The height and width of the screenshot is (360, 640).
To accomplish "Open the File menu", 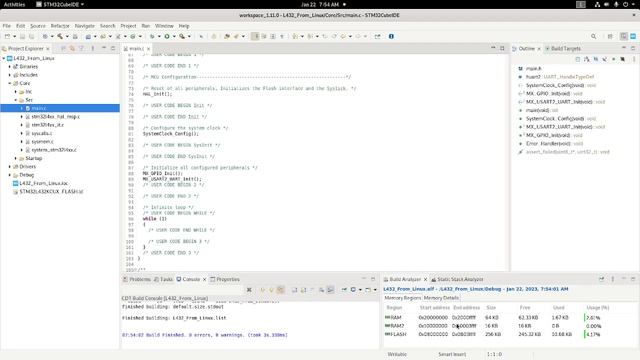I will 7,26.
